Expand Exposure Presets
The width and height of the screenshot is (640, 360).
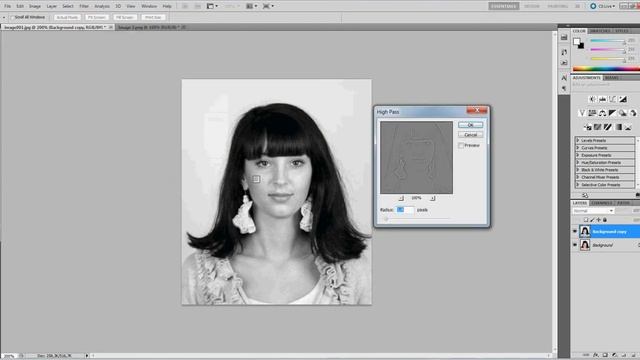coord(578,155)
